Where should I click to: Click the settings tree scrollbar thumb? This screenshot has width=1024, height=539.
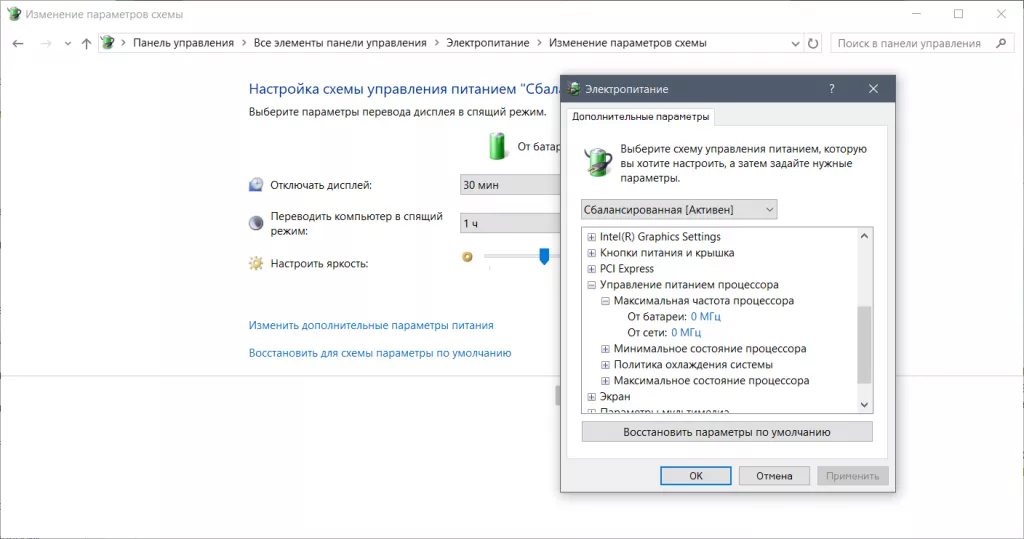tap(864, 344)
